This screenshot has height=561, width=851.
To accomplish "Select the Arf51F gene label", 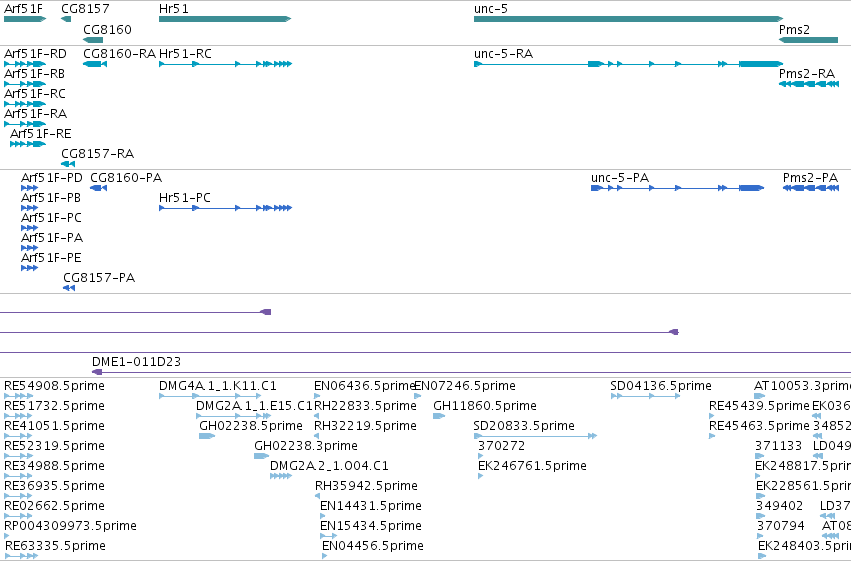I will pyautogui.click(x=23, y=9).
